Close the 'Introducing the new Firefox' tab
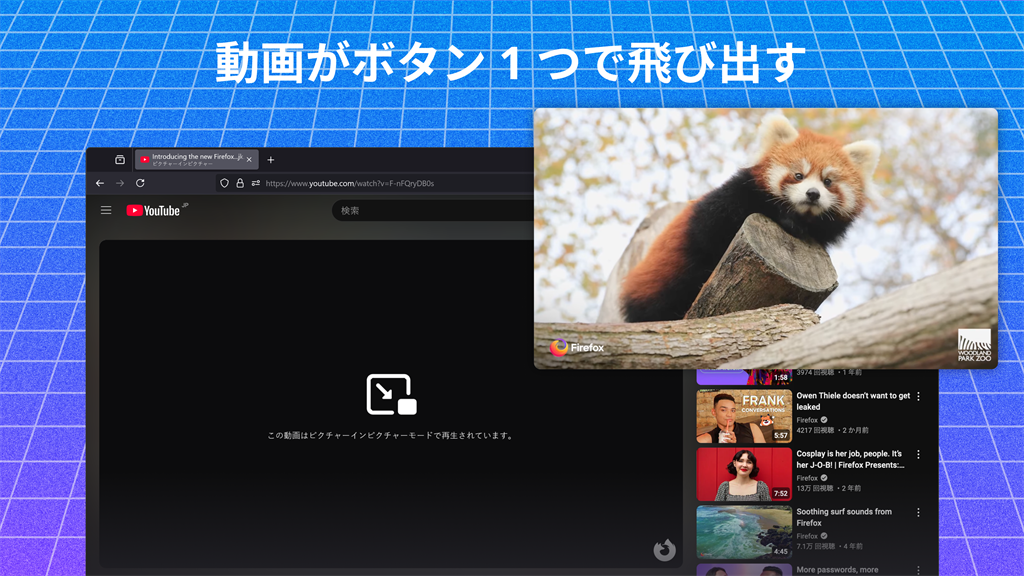 pos(249,159)
